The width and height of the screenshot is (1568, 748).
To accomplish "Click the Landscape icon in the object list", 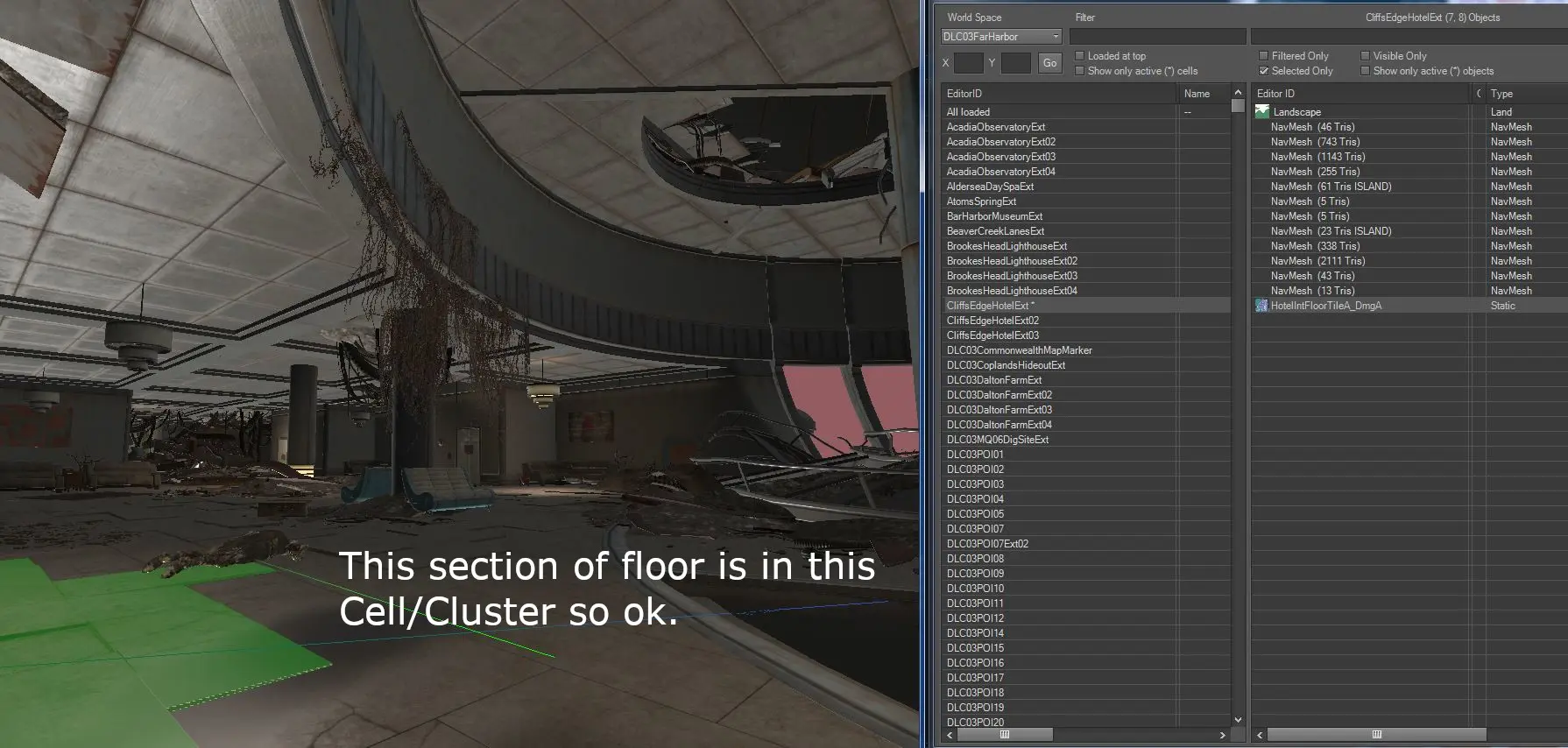I will [1262, 111].
